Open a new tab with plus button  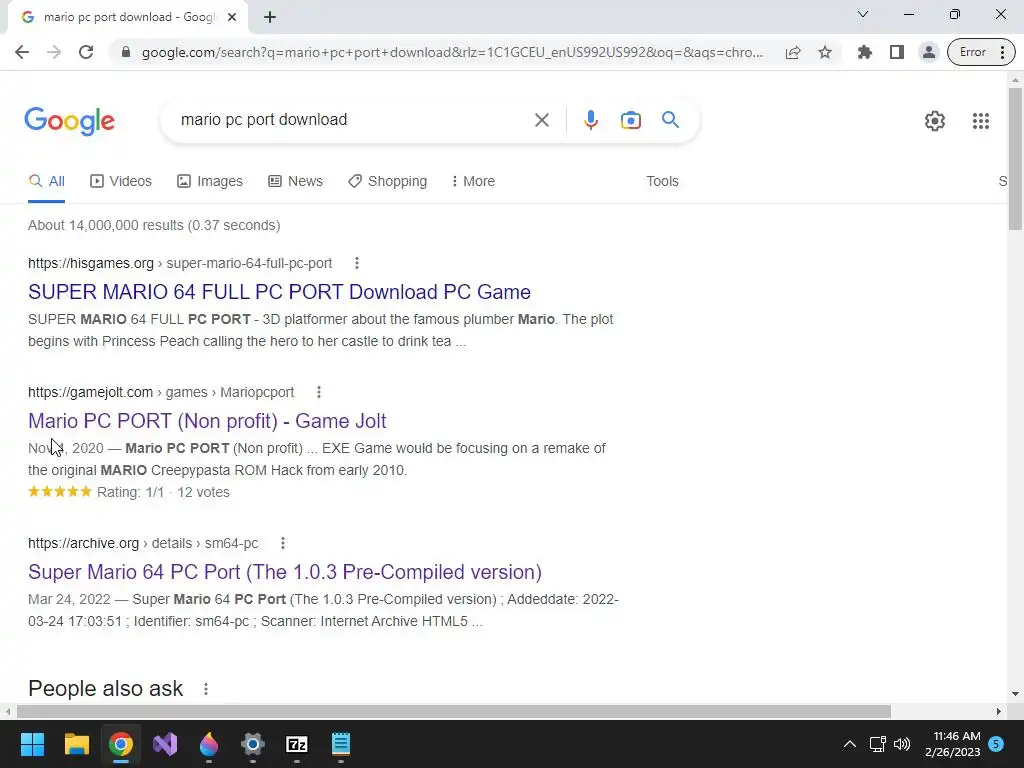click(270, 17)
